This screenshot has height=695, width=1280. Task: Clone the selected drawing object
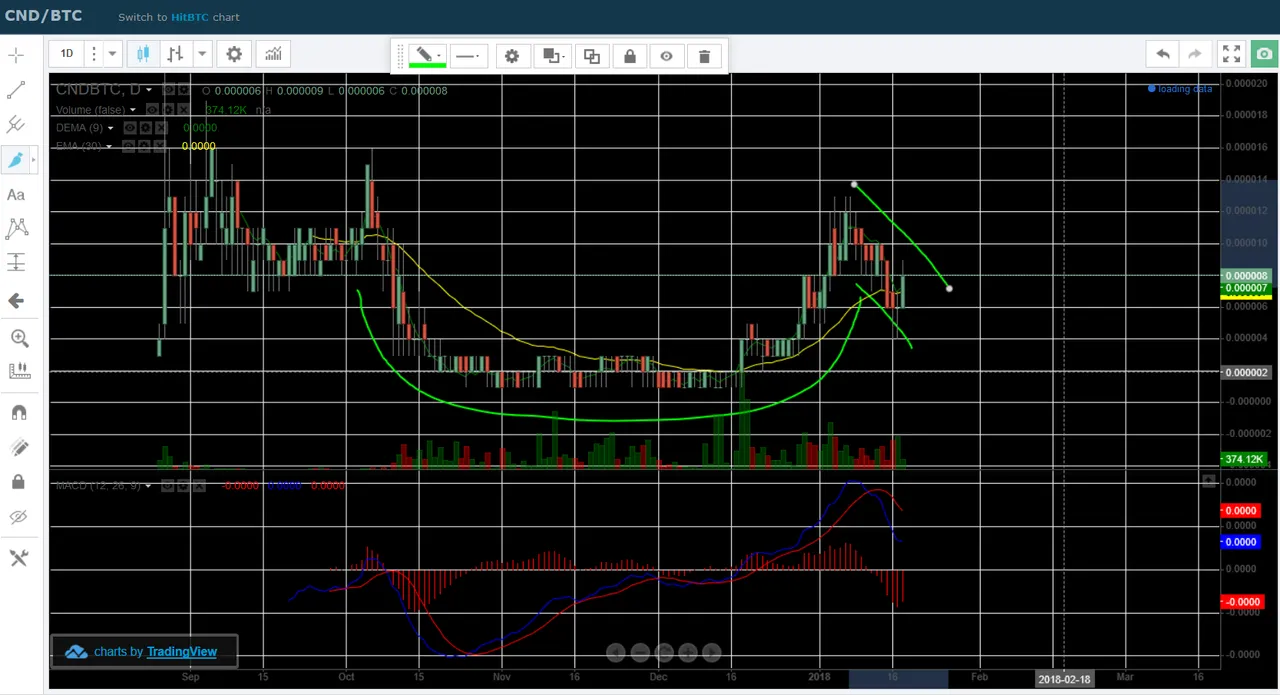click(x=592, y=56)
